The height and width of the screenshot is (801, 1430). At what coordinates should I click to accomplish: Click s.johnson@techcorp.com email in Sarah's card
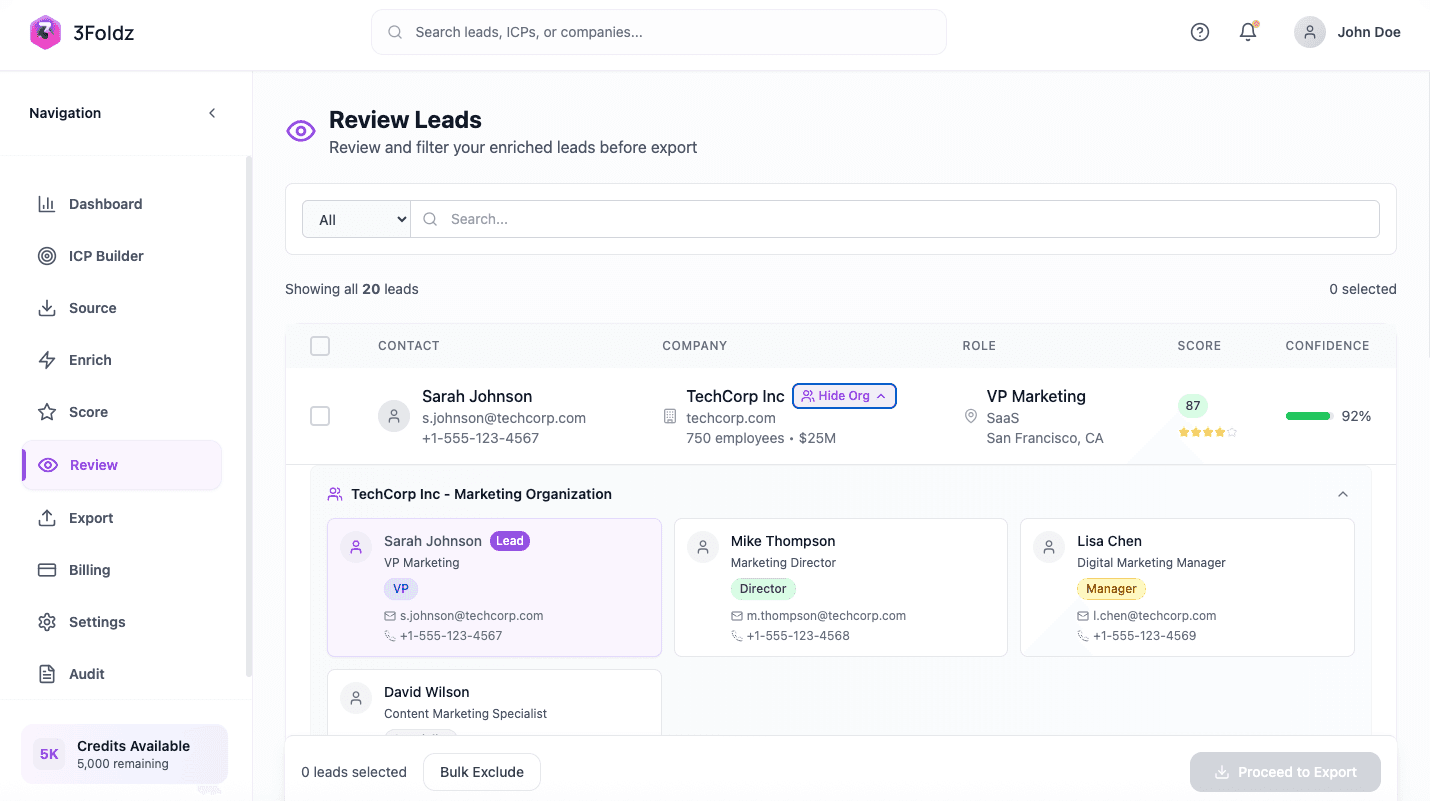(472, 616)
